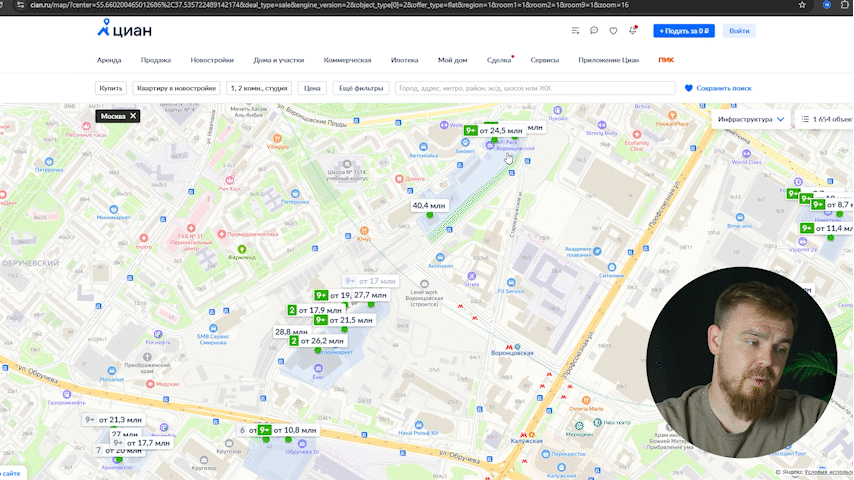Click the Ecofamily Clinic map icon

[637, 135]
